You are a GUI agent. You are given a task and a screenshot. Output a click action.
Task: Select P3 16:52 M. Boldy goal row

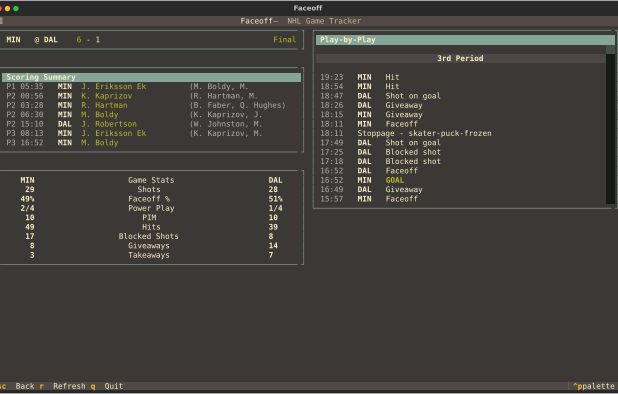152,143
